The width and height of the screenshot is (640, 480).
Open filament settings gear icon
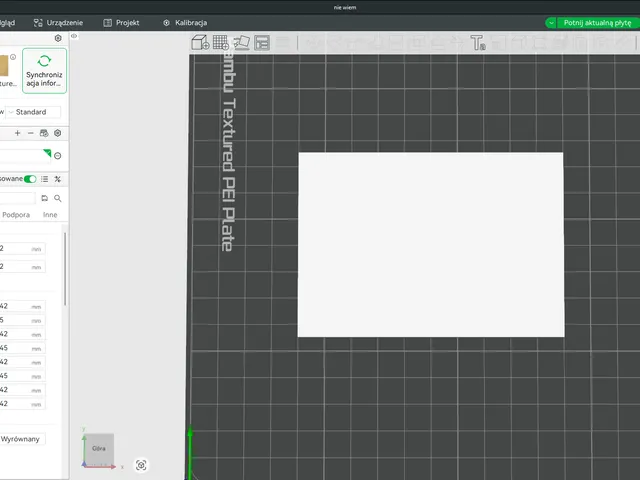point(58,133)
